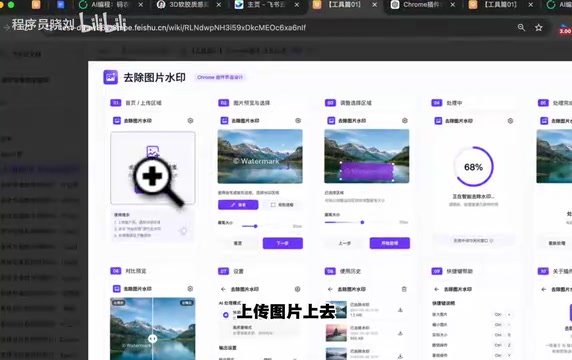Bookmark this page with the star icon
572x360 pixels.
[x=538, y=27]
